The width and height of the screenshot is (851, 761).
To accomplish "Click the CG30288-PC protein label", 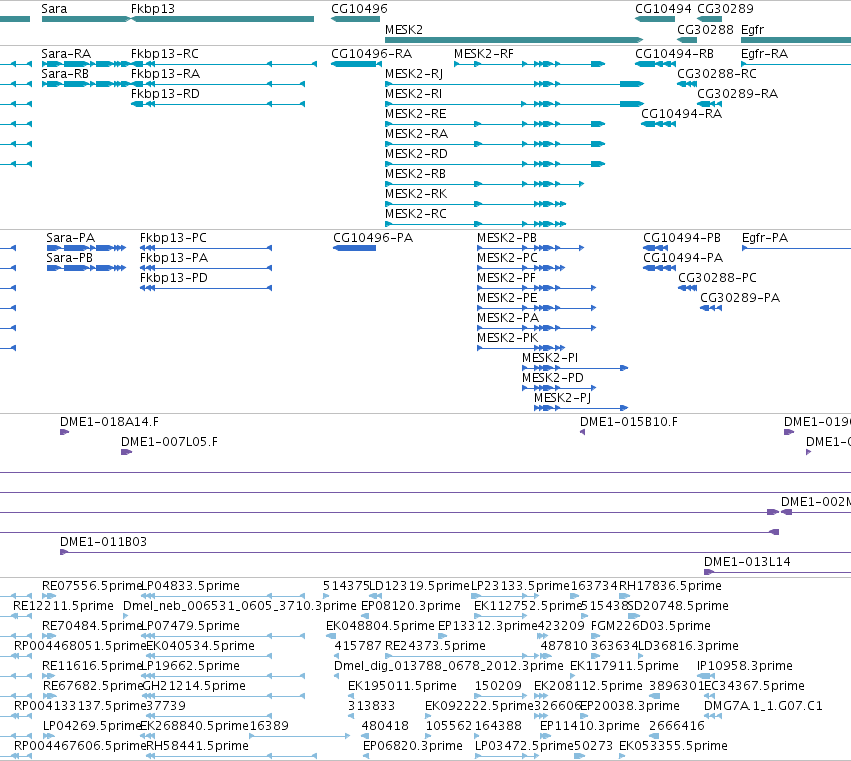I will point(717,278).
